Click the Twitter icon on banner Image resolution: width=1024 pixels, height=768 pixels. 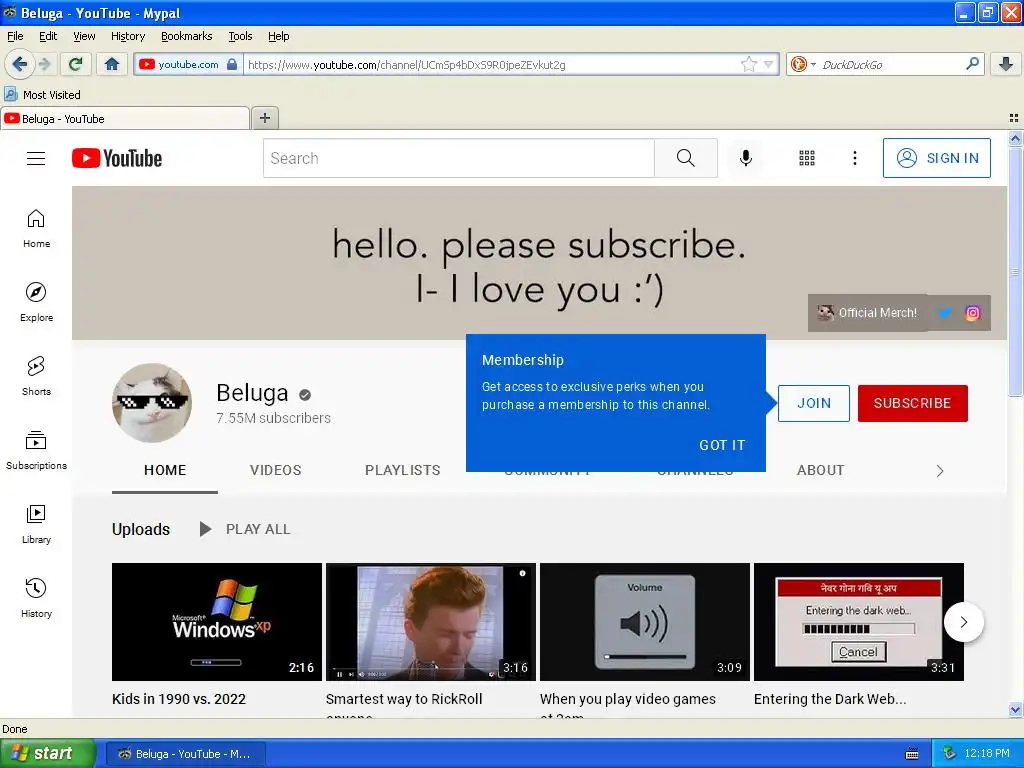(x=944, y=313)
